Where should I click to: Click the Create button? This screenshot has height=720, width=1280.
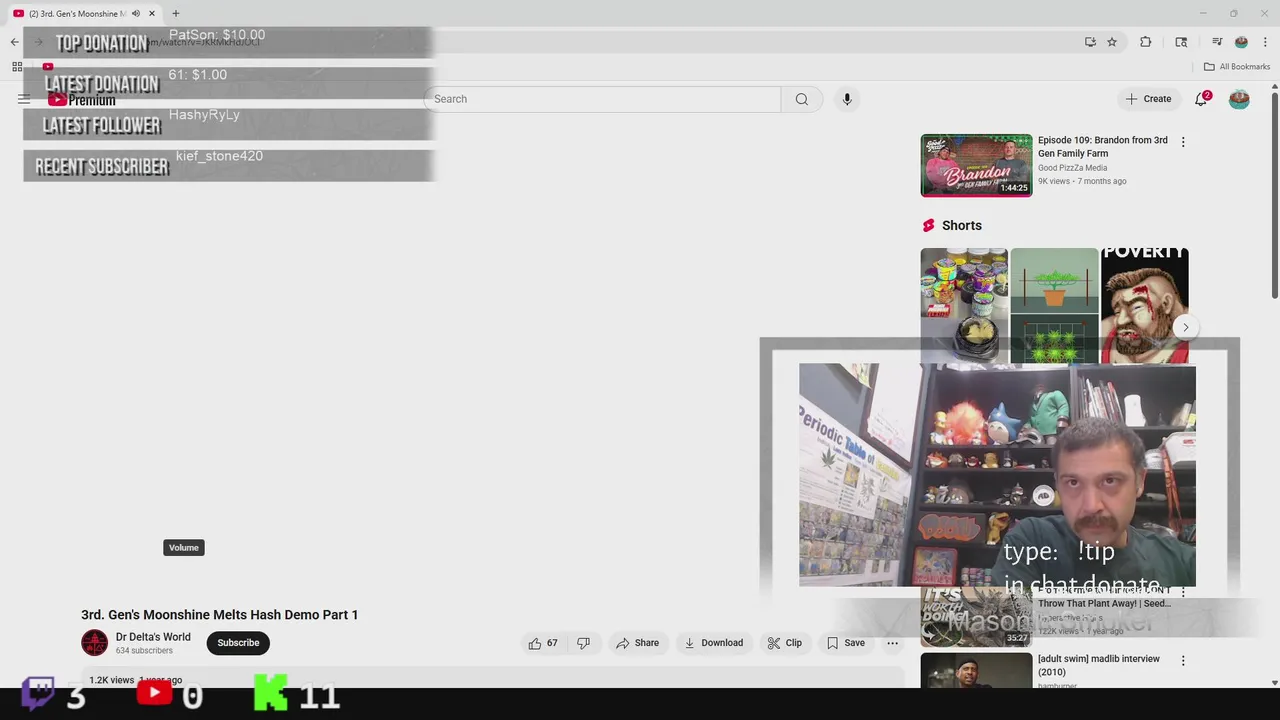pos(1148,99)
